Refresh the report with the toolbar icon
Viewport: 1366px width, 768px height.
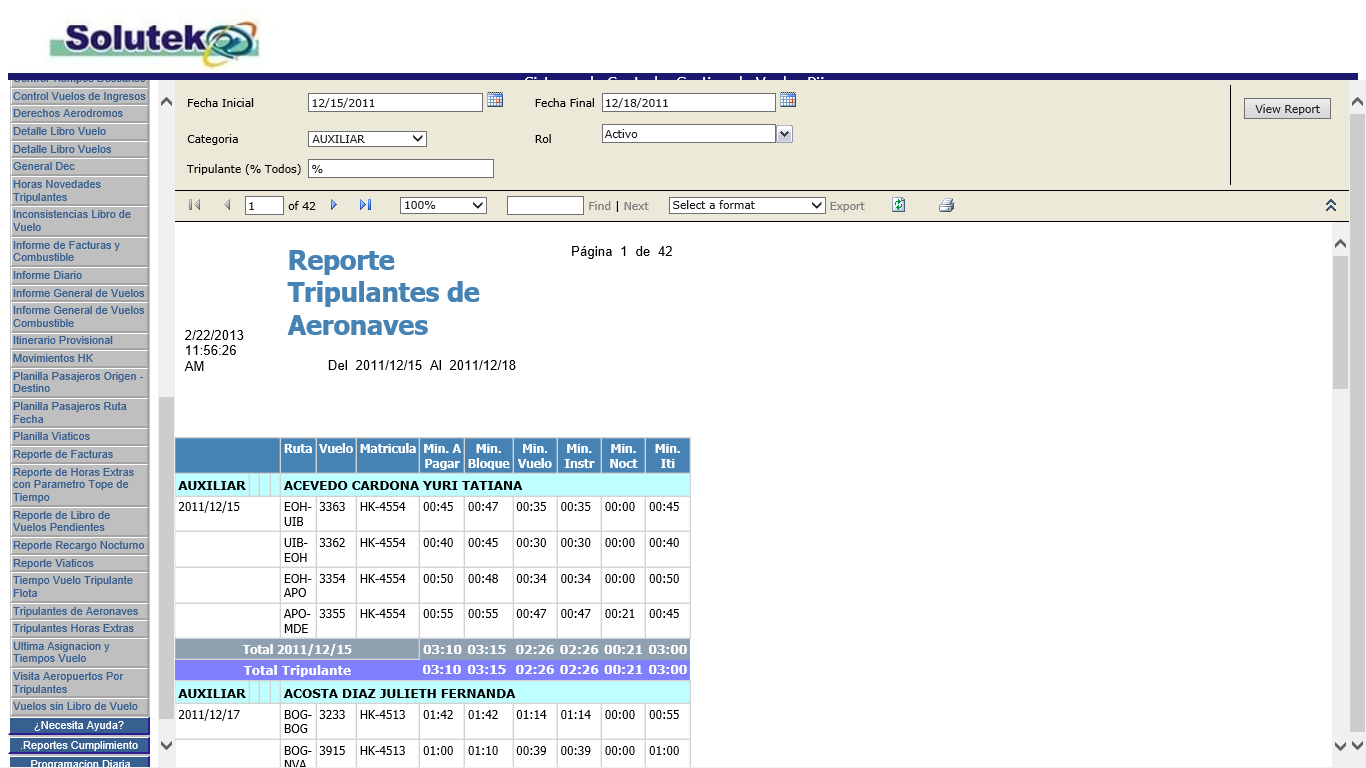[899, 205]
